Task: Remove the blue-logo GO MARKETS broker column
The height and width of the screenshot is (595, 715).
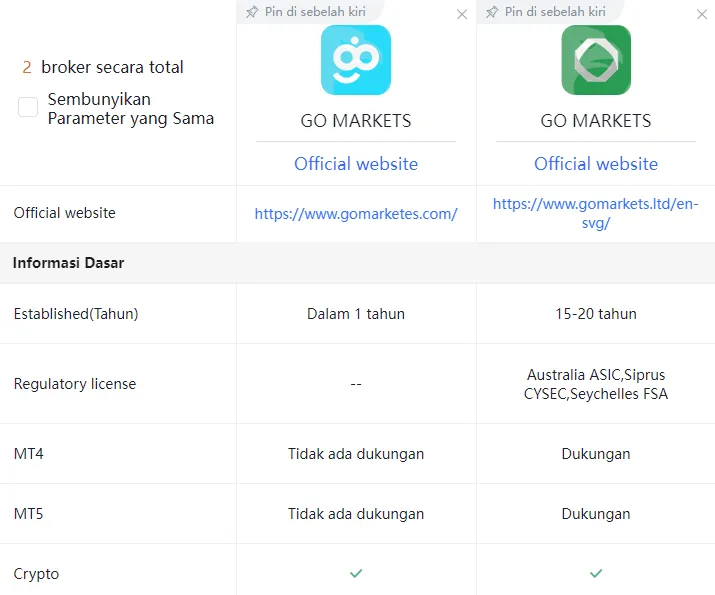Action: (x=462, y=15)
